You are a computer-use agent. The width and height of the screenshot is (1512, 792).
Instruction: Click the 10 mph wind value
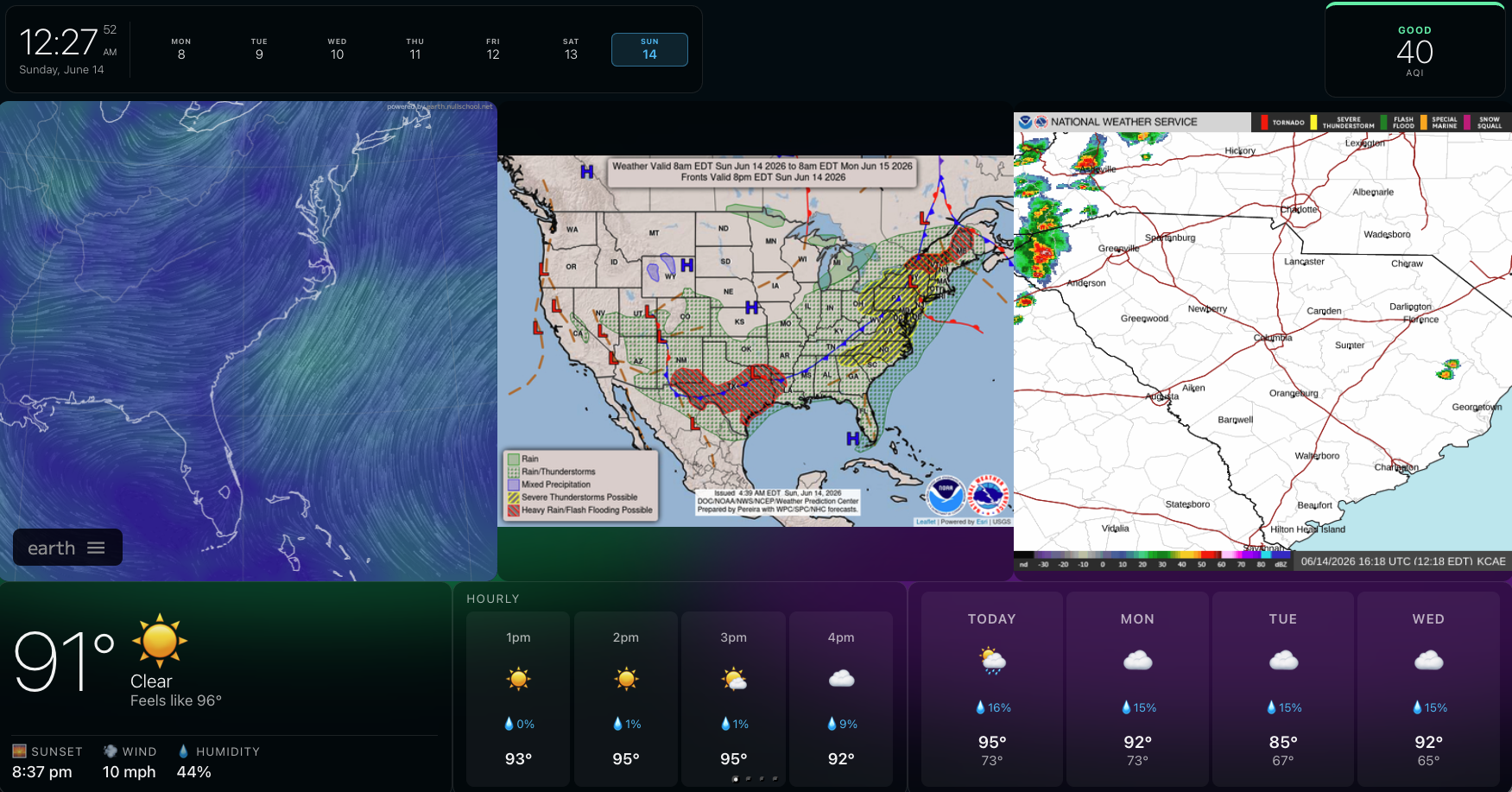pos(130,772)
